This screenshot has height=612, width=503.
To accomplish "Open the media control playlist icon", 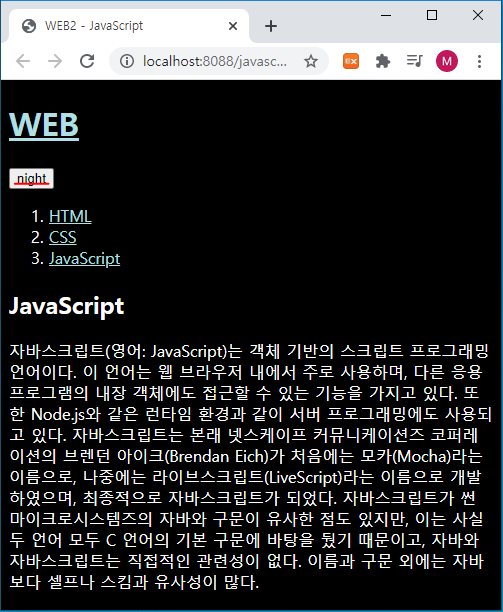I will pos(414,61).
